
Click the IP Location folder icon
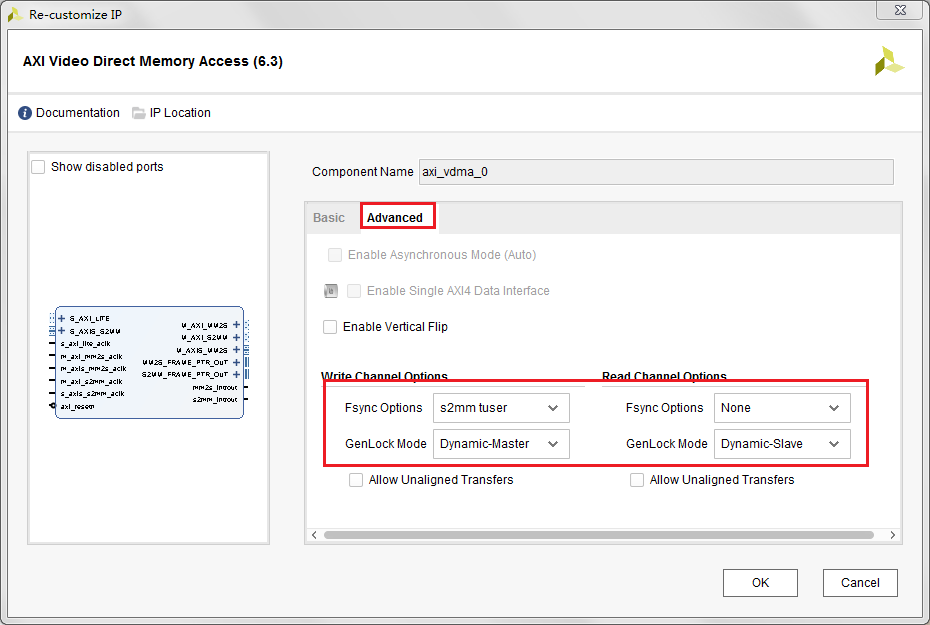tap(139, 113)
